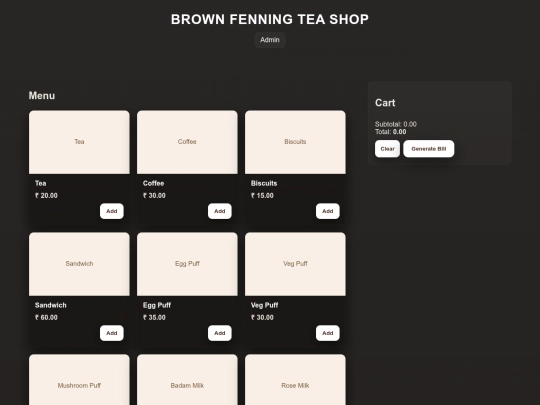Click the Veg Puff price ₹ 30.00
The image size is (540, 405).
tap(262, 318)
